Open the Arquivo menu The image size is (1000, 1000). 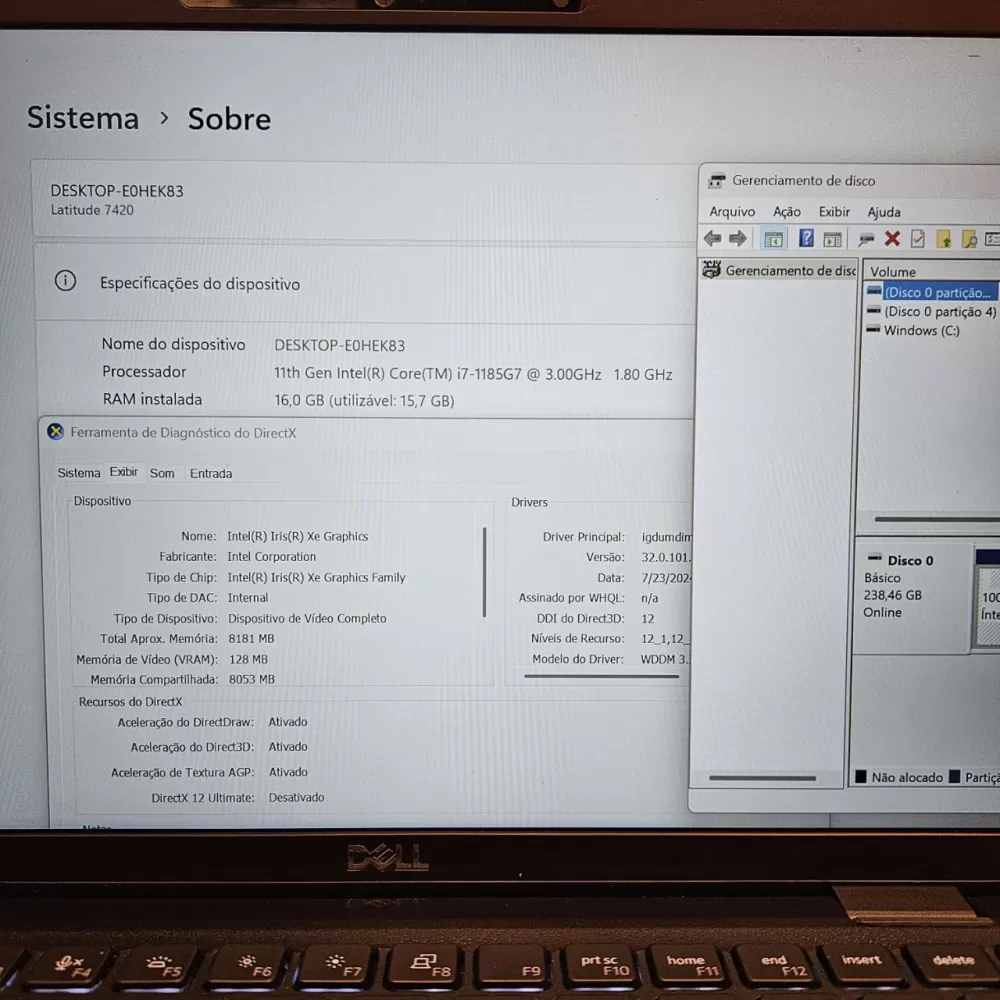(x=732, y=212)
